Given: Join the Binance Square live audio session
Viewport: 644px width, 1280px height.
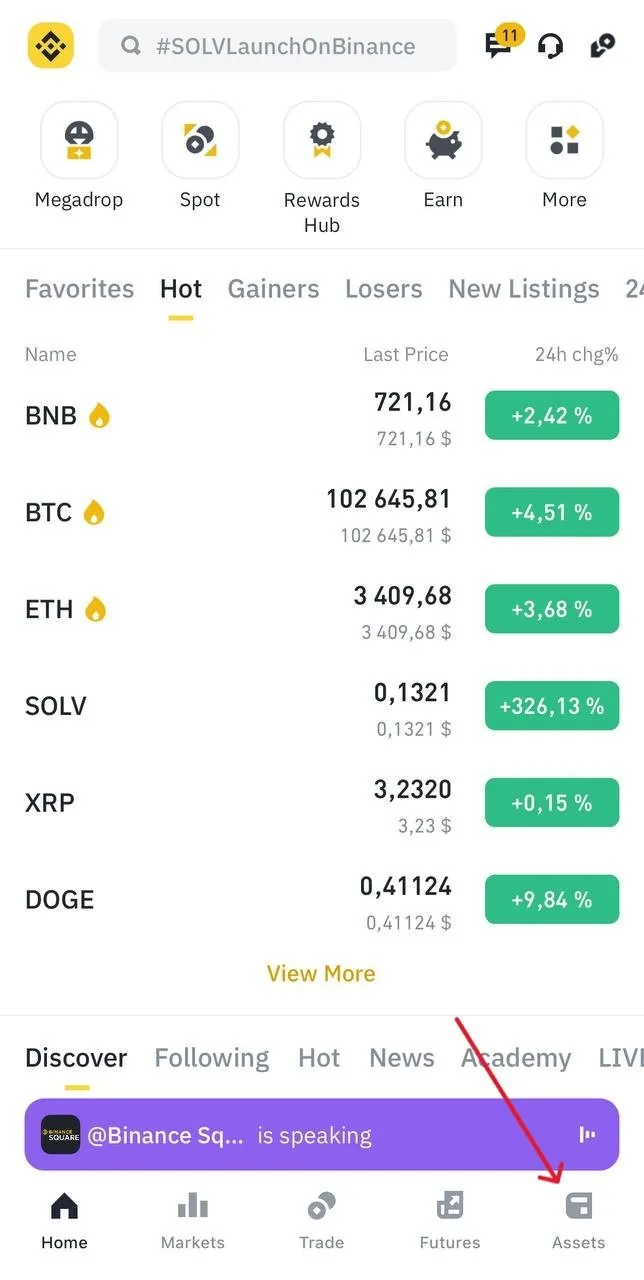Looking at the screenshot, I should [321, 1135].
